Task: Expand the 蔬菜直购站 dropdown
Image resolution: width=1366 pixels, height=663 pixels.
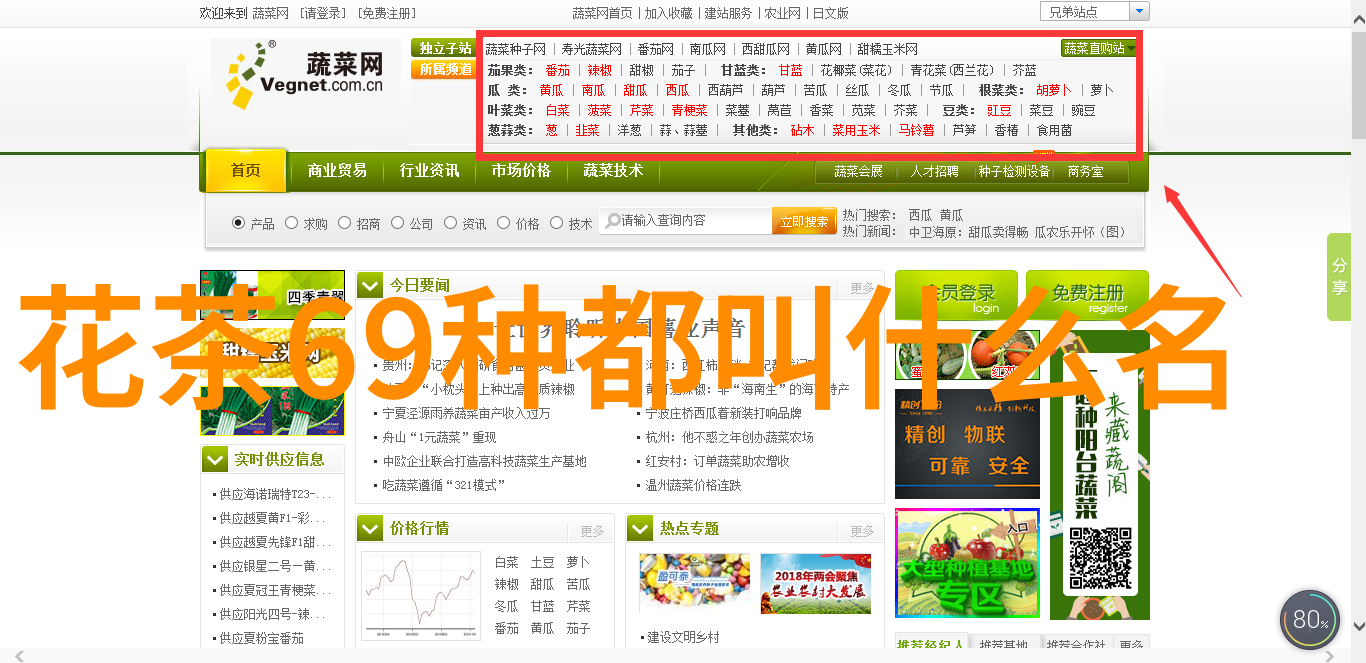Action: pyautogui.click(x=1098, y=48)
